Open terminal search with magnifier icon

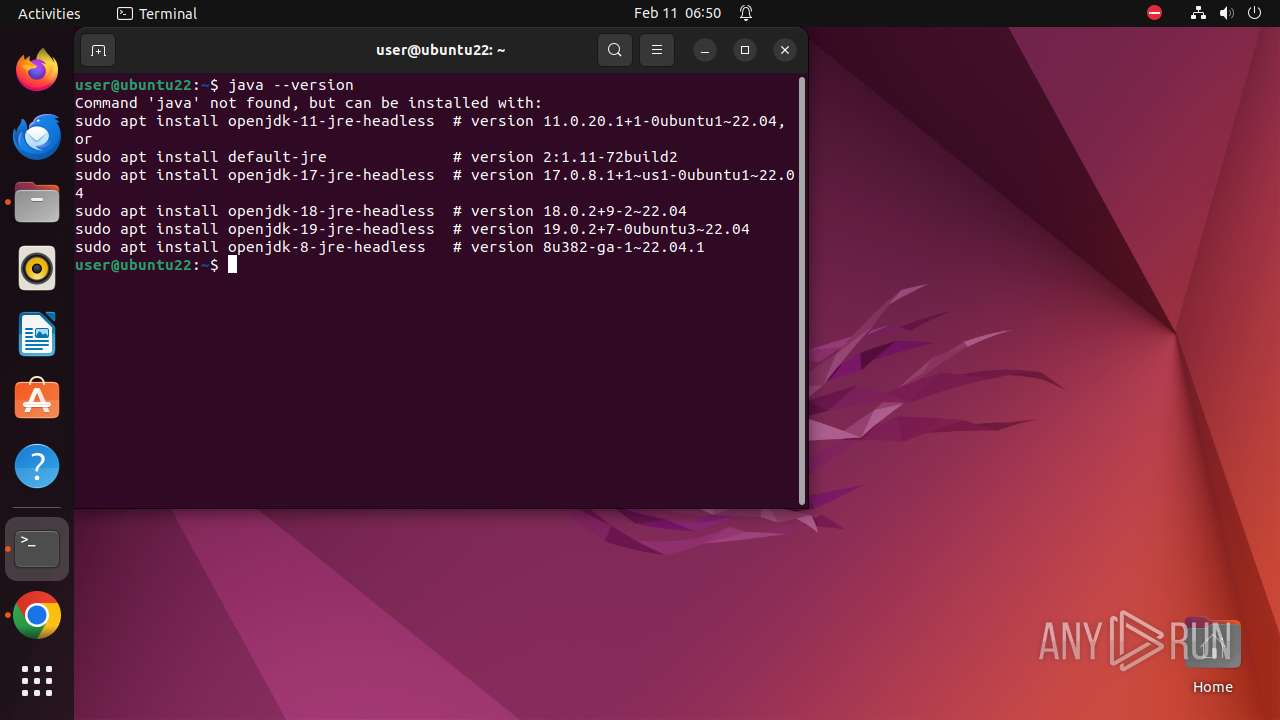(x=615, y=50)
